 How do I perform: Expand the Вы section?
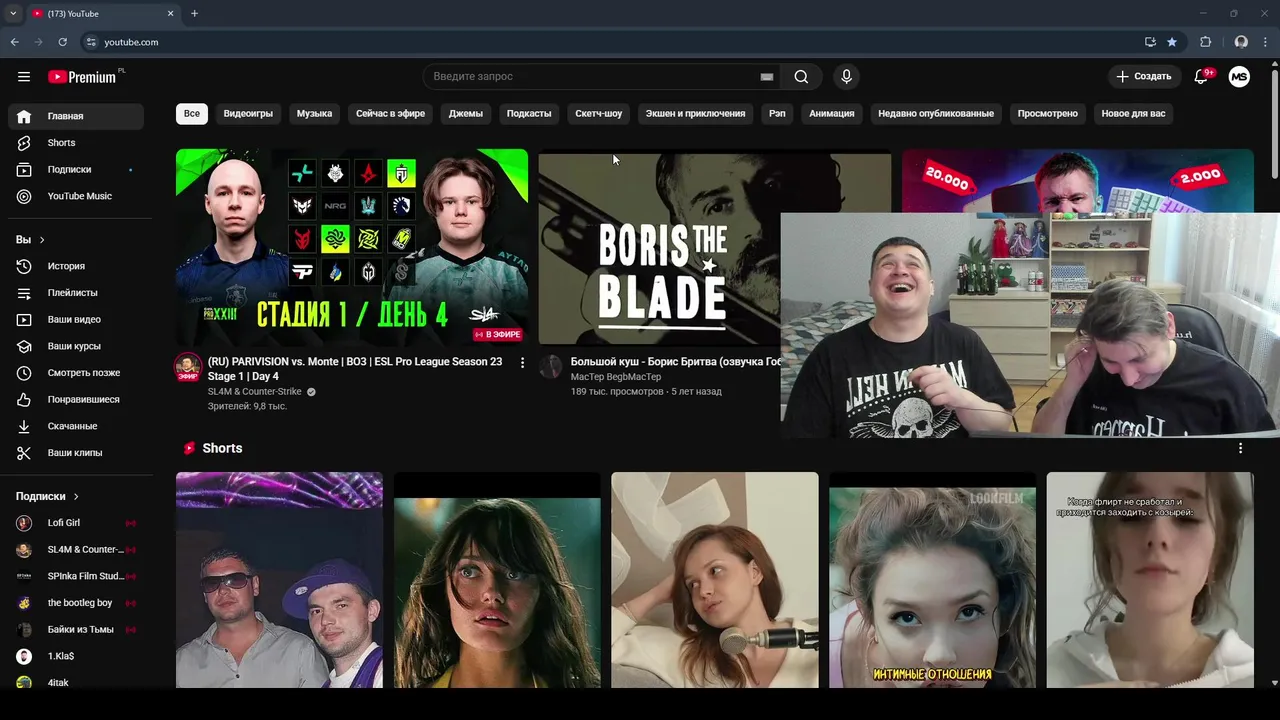click(x=31, y=240)
